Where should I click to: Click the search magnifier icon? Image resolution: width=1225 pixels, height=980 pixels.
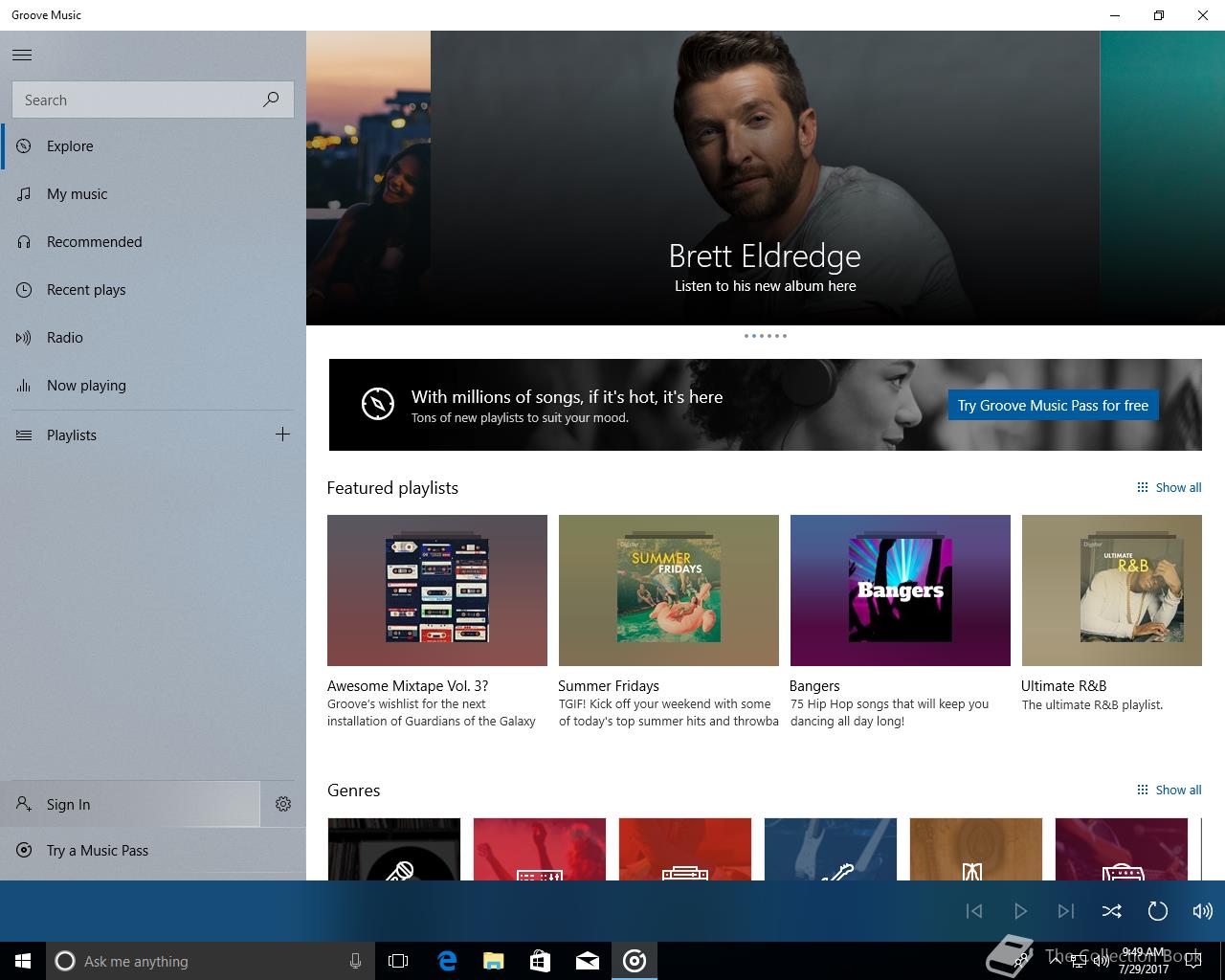click(271, 100)
